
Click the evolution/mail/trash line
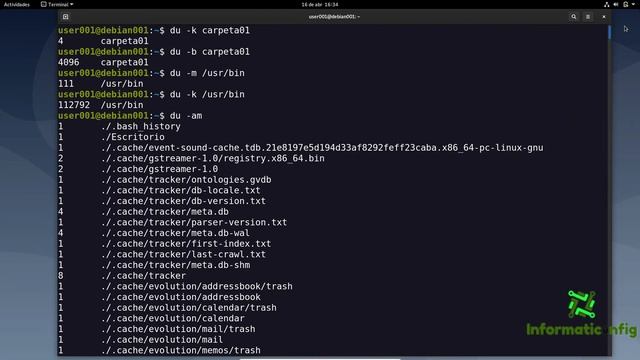tap(178, 329)
